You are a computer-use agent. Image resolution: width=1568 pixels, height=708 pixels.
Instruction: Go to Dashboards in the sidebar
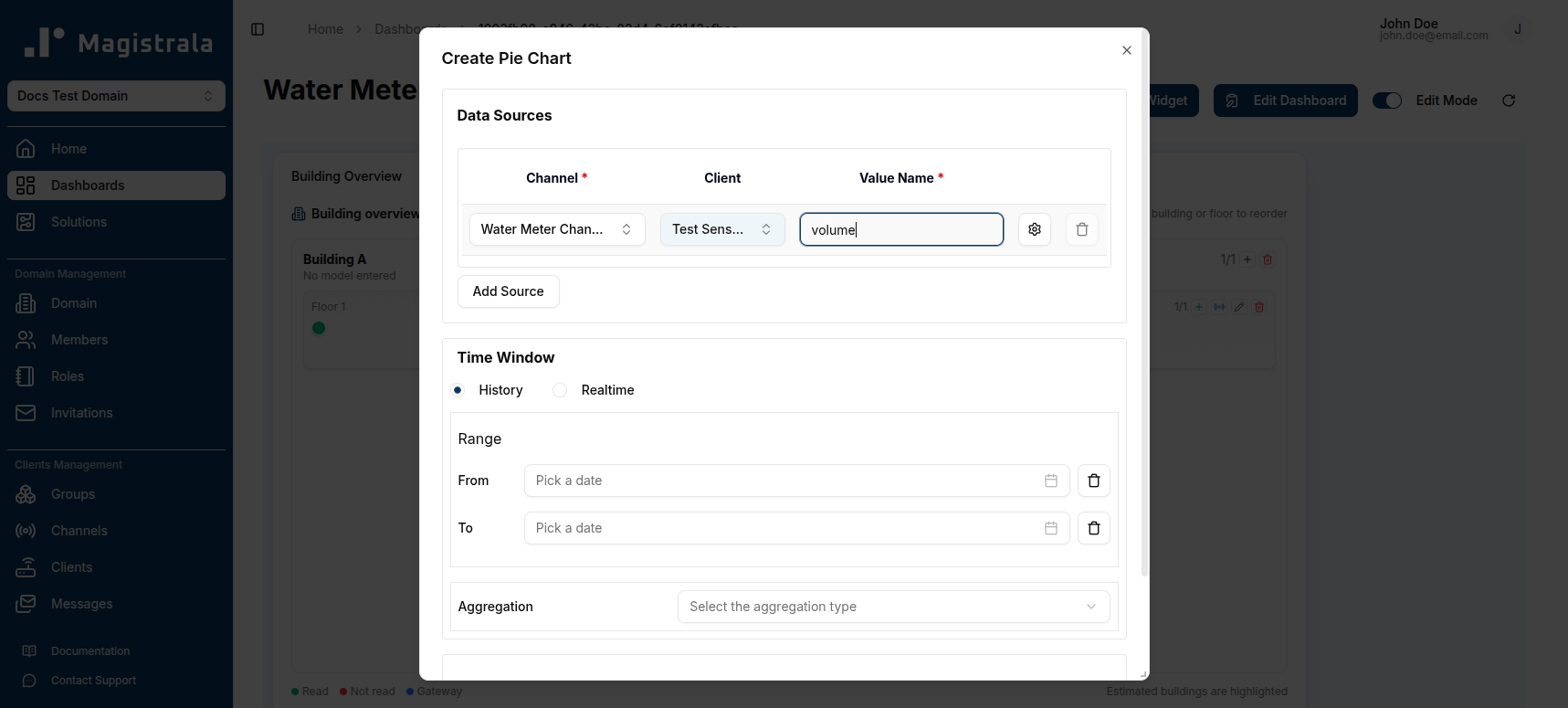(116, 185)
